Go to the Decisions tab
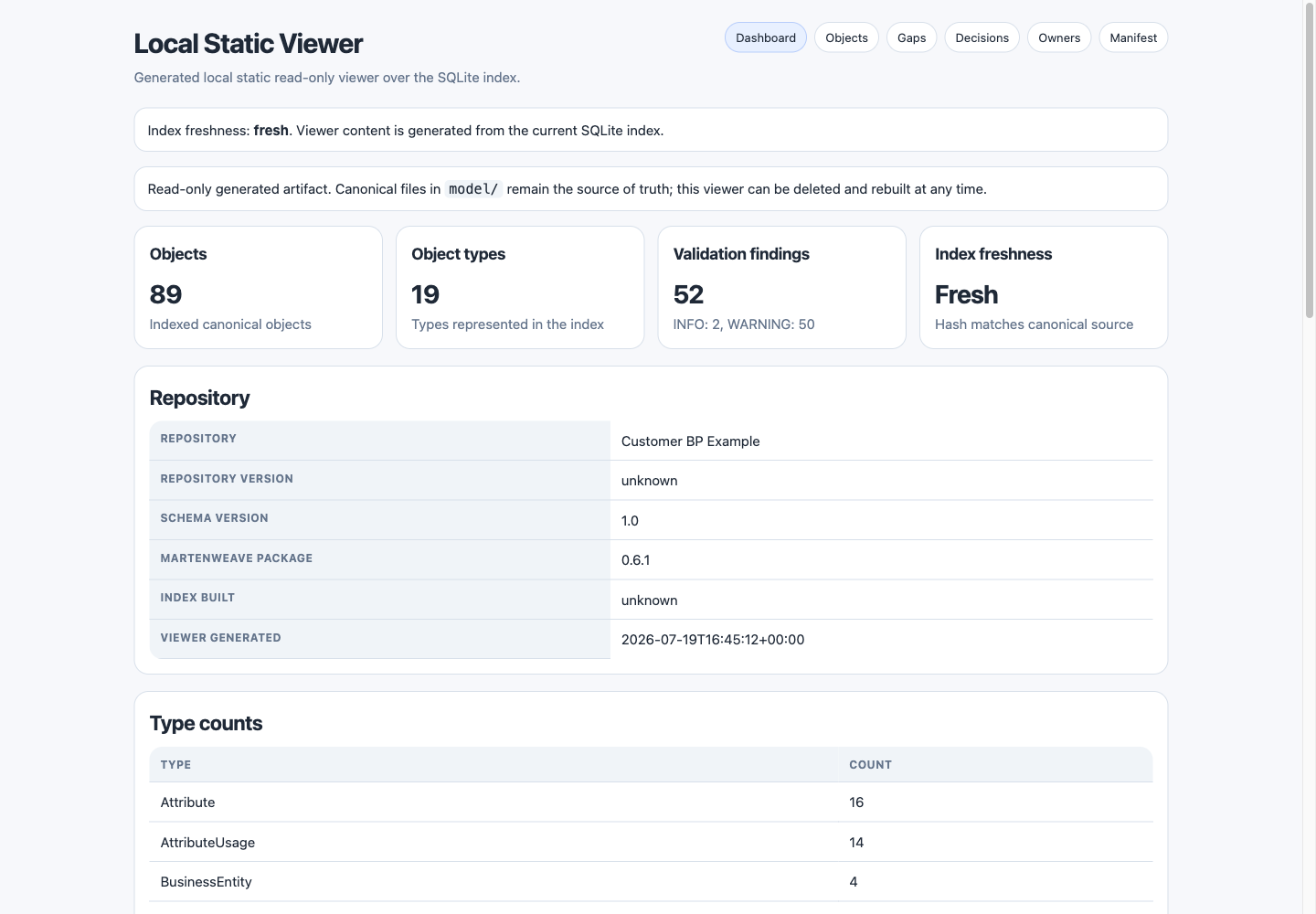Screen dimensions: 1316x914 tap(982, 37)
